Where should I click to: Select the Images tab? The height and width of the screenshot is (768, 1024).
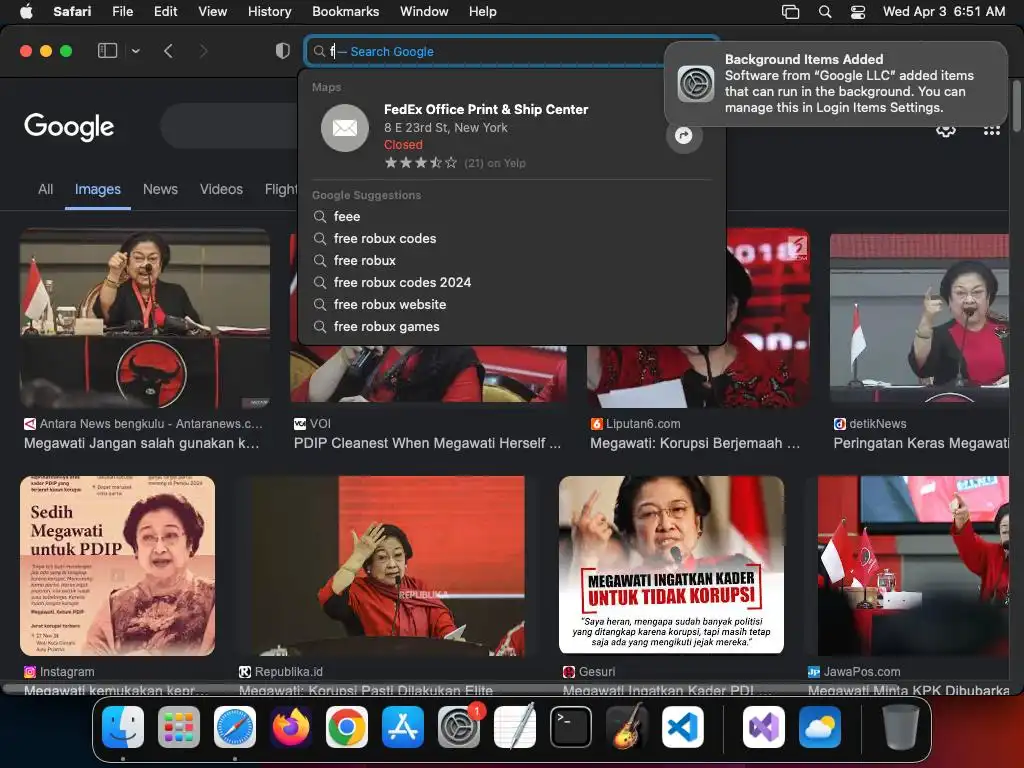pos(98,189)
